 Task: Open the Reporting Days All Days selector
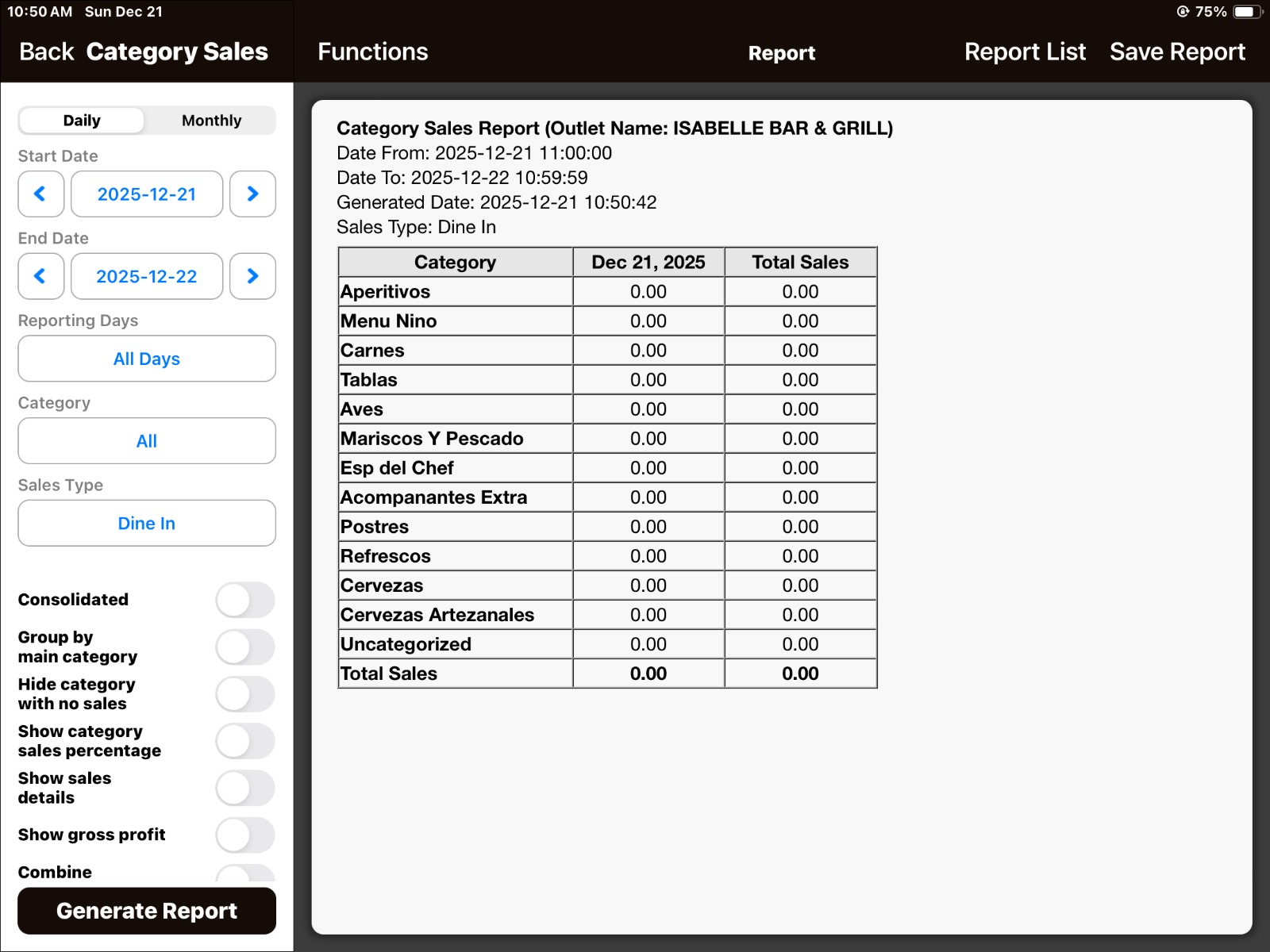[x=147, y=359]
